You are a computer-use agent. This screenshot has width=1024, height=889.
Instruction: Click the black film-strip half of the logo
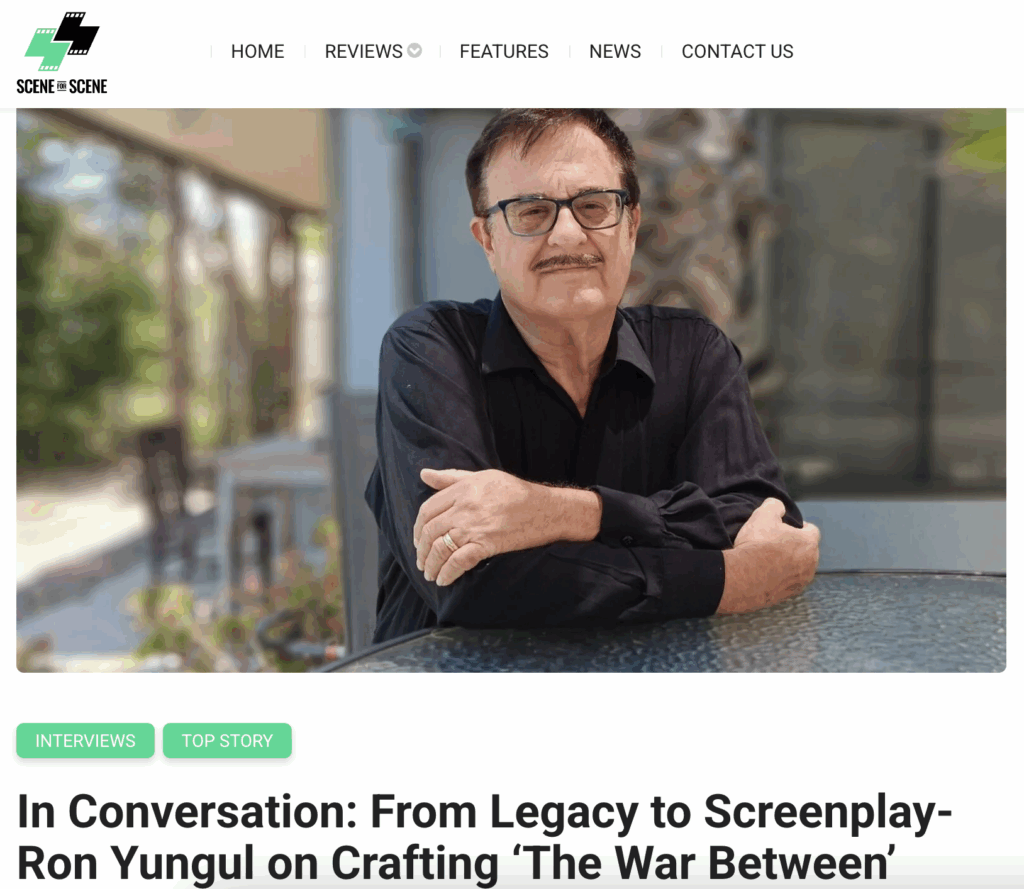coord(77,33)
